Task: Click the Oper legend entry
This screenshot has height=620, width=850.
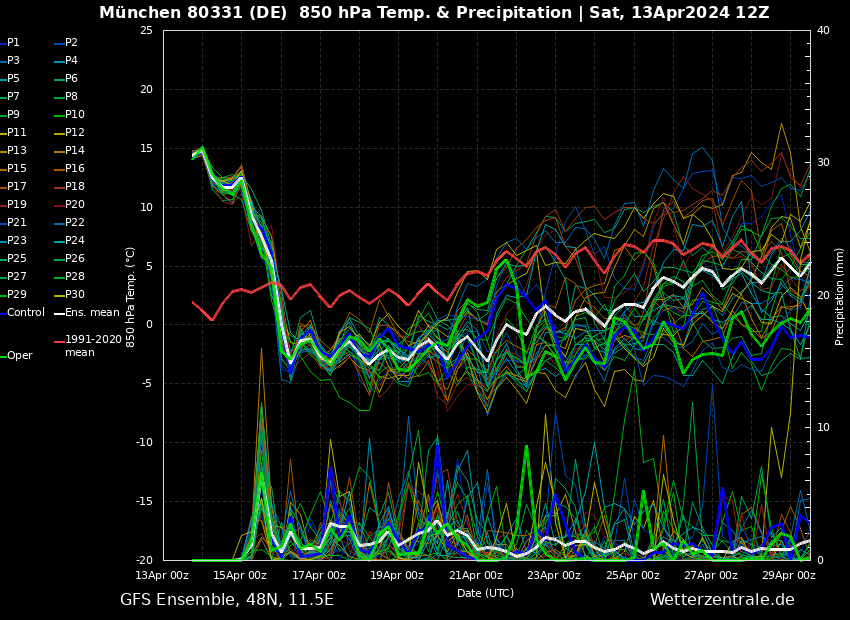Action: coord(19,356)
